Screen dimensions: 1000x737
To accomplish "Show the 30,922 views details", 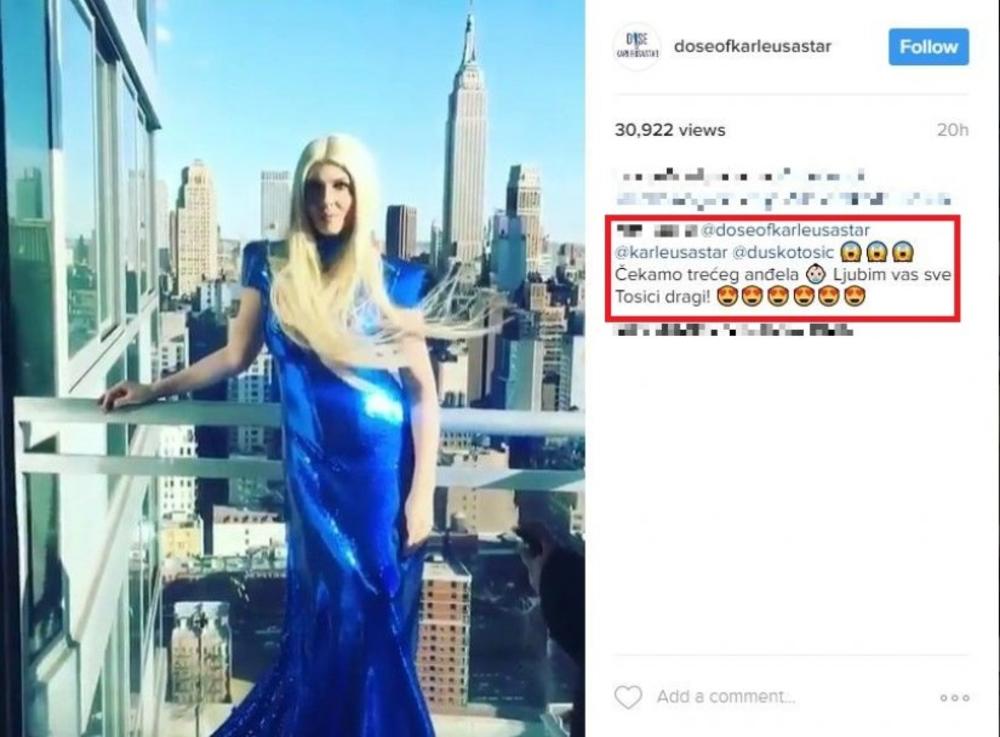I will [x=670, y=130].
